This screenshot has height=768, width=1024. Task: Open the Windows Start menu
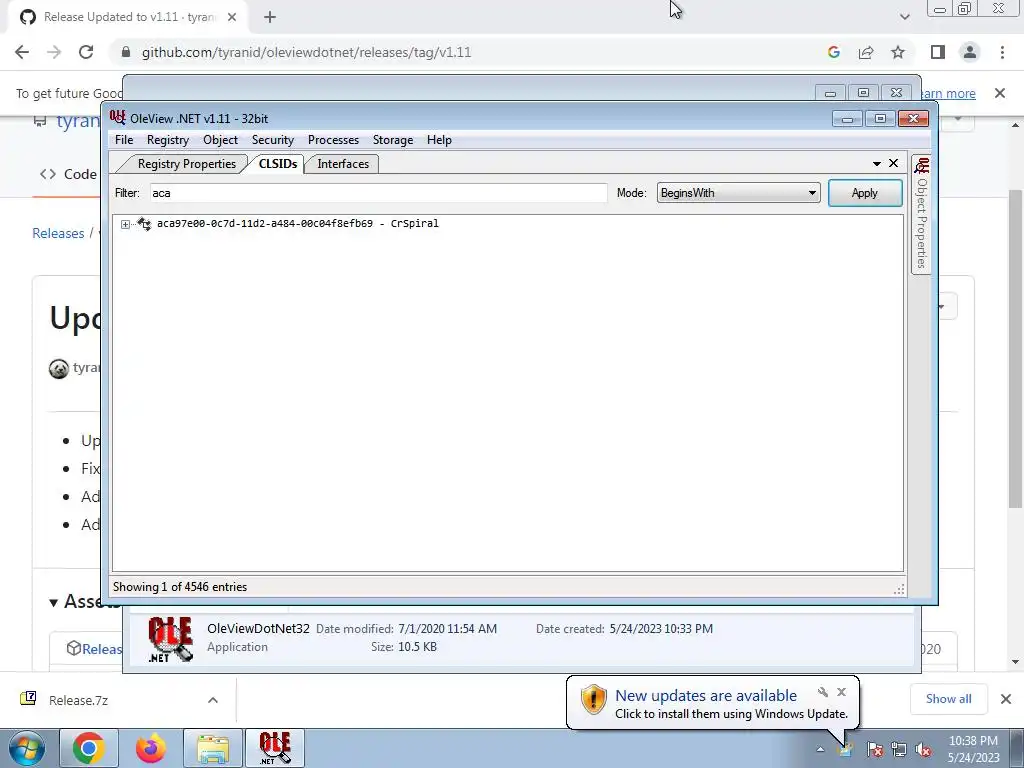click(26, 748)
